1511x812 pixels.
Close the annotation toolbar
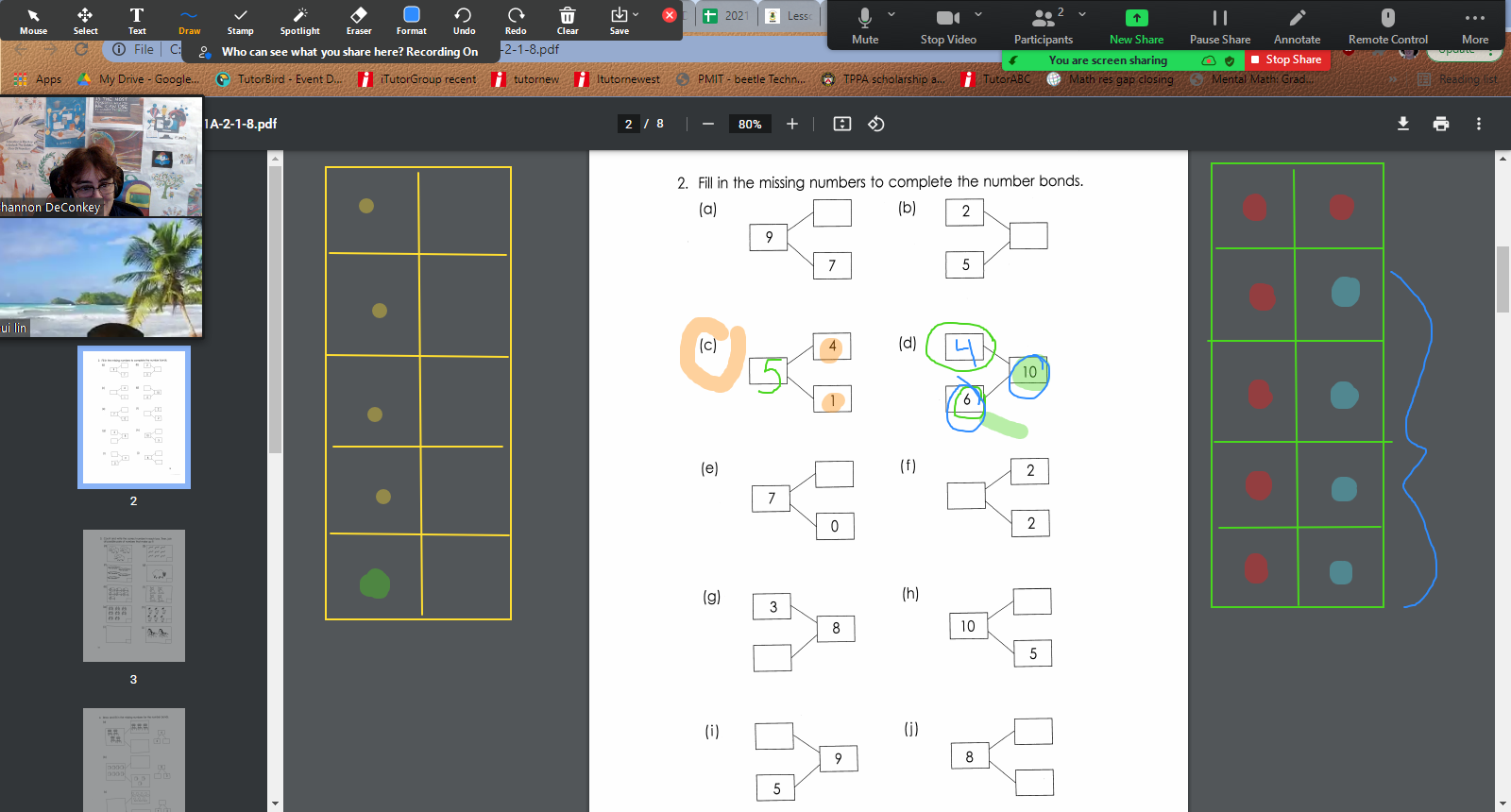pyautogui.click(x=670, y=15)
